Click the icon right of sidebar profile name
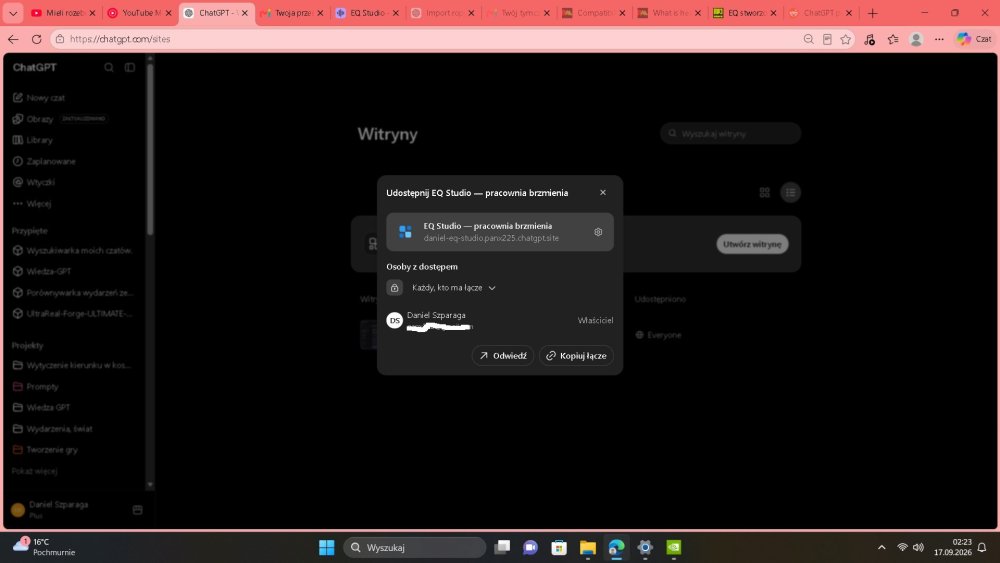The image size is (1000, 563). (137, 509)
